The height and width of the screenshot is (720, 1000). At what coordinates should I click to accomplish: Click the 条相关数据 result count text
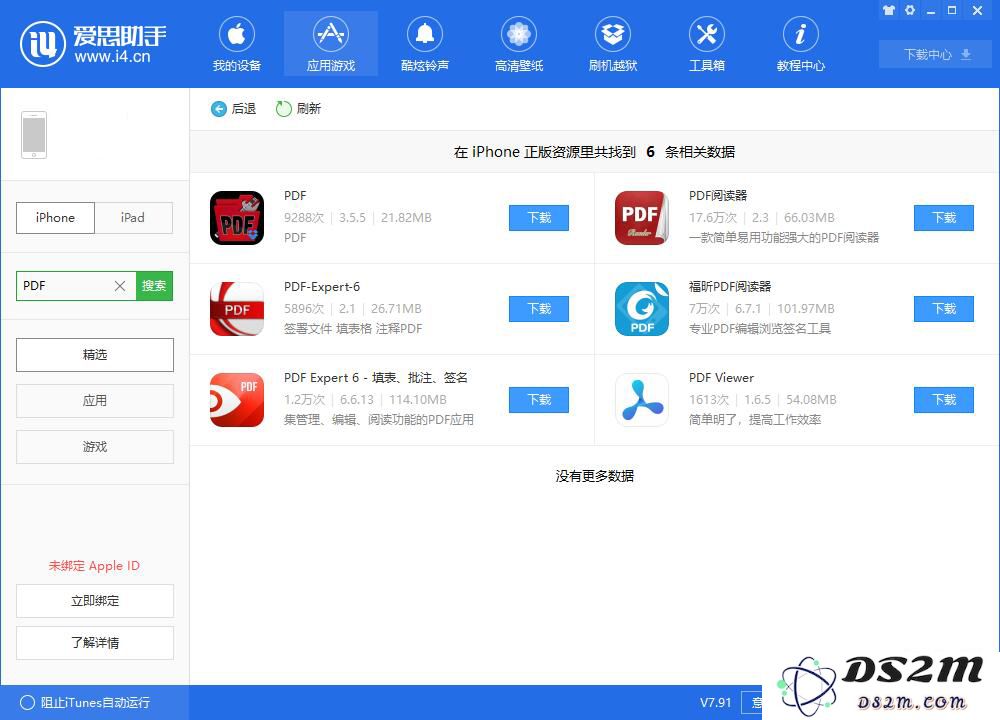pos(700,152)
